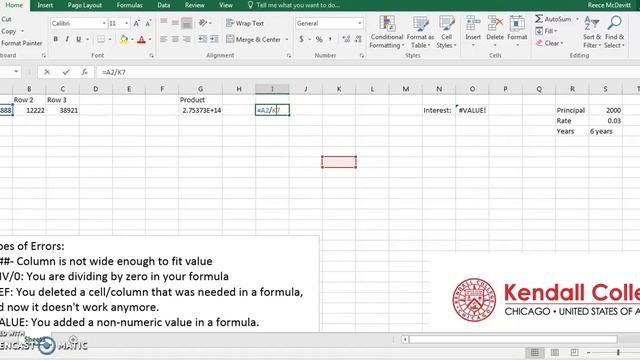Confirm formula entry checkmark
The height and width of the screenshot is (360, 640).
tap(66, 72)
